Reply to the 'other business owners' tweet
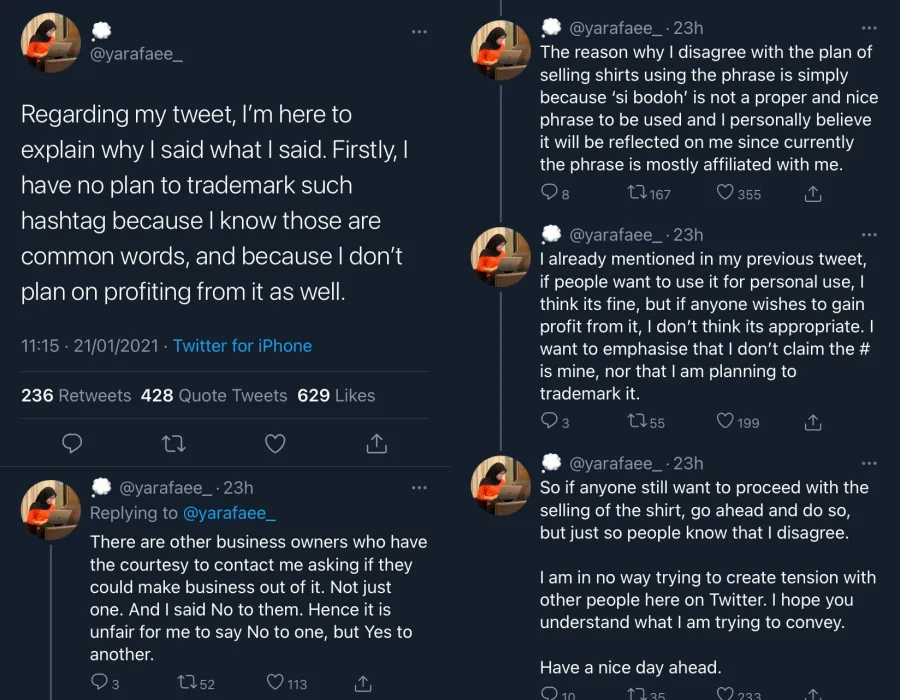The width and height of the screenshot is (900, 700). point(99,683)
